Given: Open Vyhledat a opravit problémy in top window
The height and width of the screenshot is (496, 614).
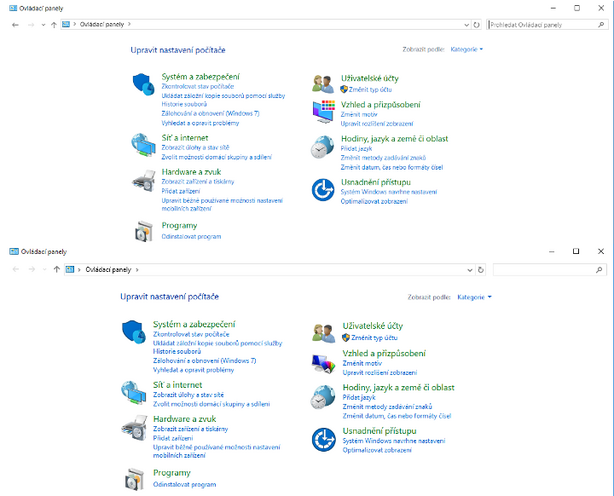Looking at the screenshot, I should pos(200,123).
